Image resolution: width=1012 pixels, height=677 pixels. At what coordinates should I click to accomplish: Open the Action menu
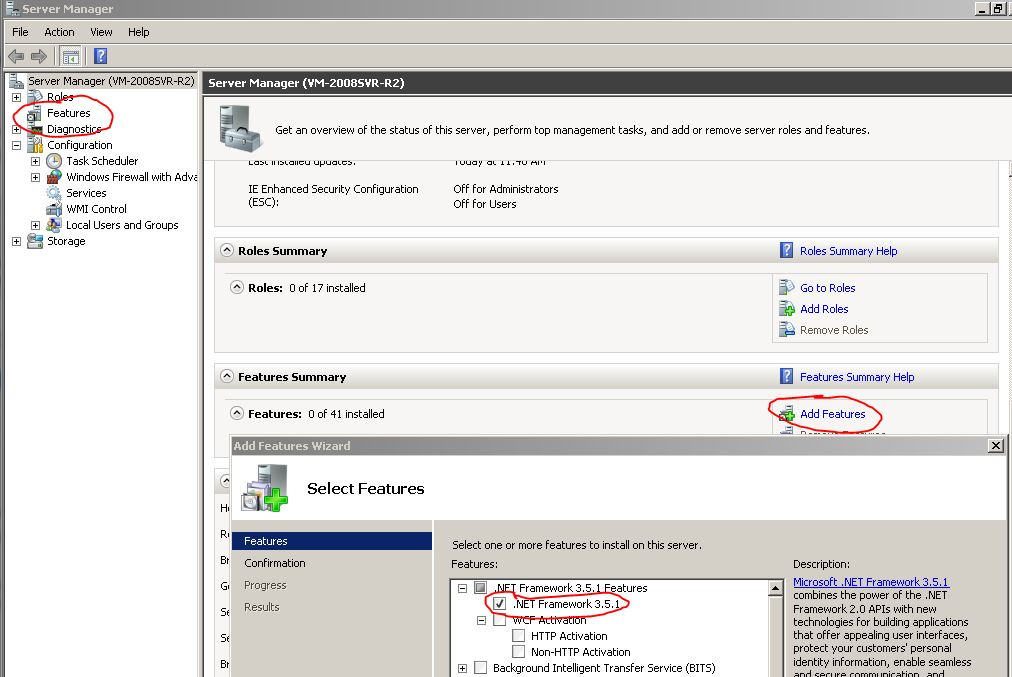[59, 32]
